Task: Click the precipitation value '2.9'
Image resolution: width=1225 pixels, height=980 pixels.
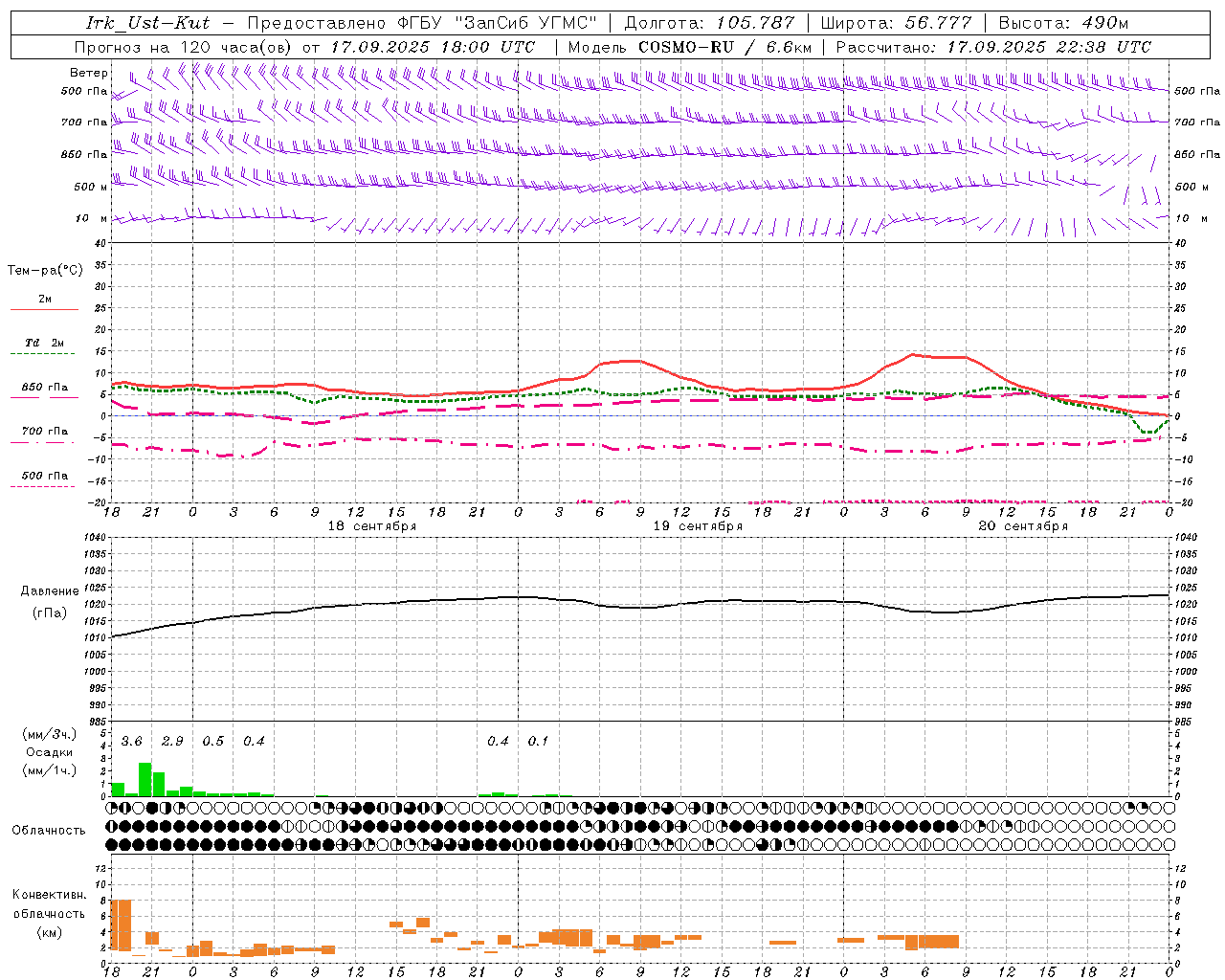Action: pyautogui.click(x=172, y=742)
